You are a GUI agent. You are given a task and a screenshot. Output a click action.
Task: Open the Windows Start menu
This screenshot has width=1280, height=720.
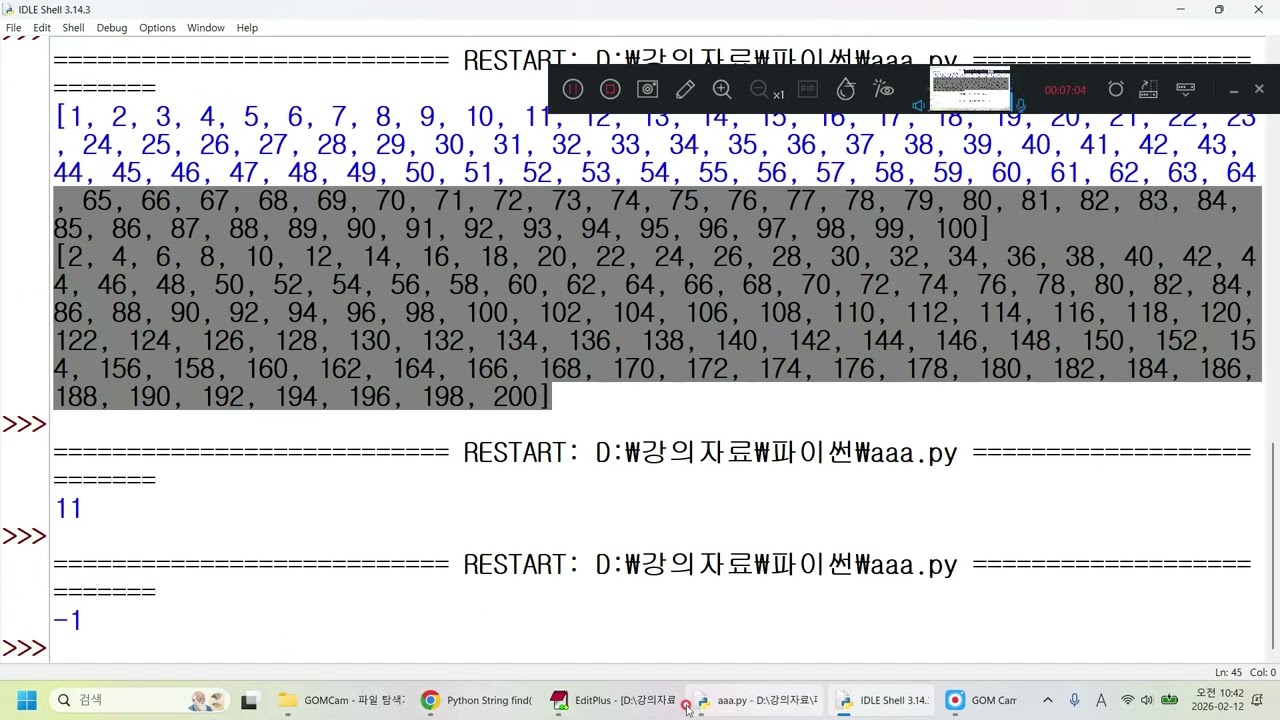[27, 700]
